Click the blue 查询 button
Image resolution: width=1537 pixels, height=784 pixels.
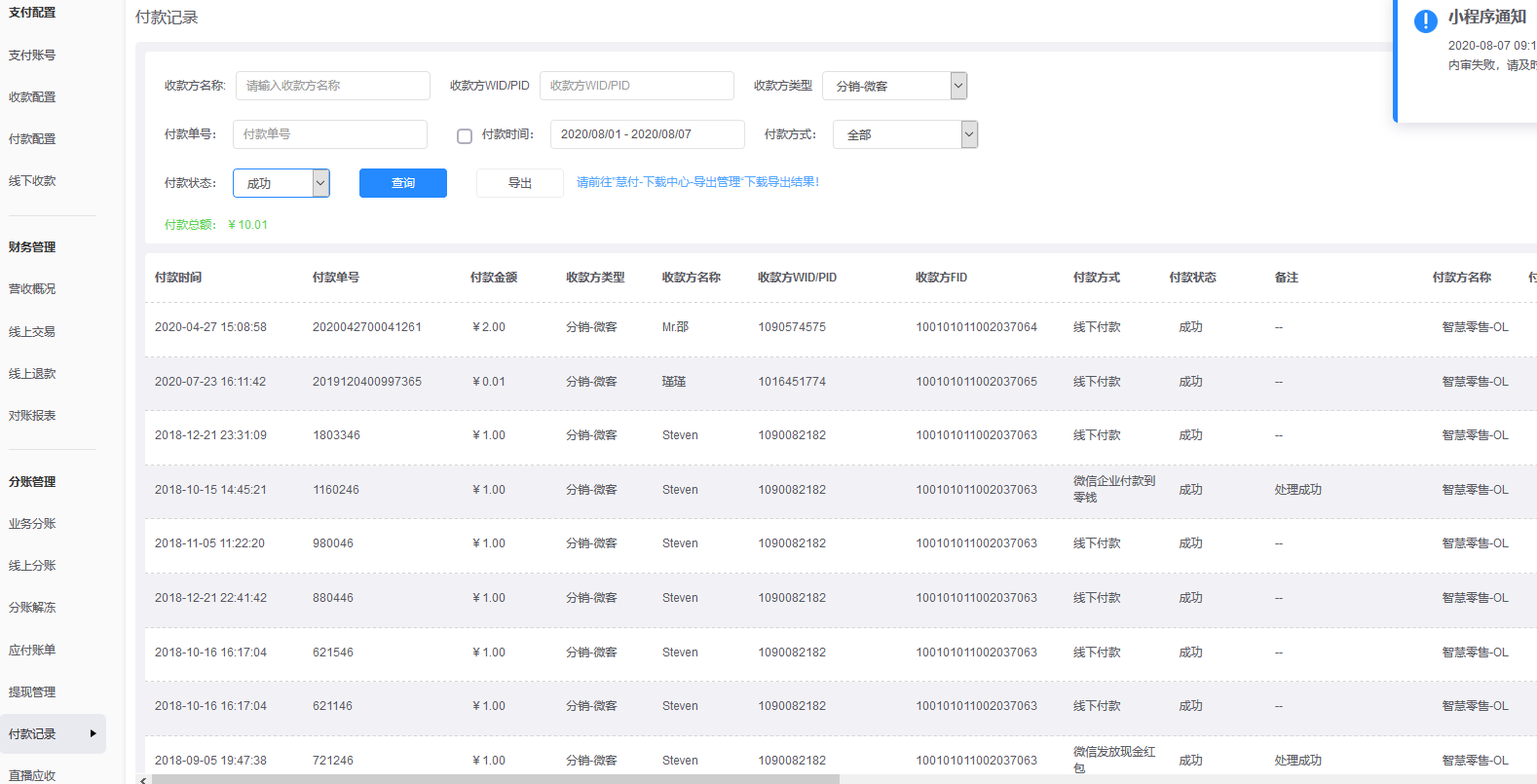click(402, 183)
